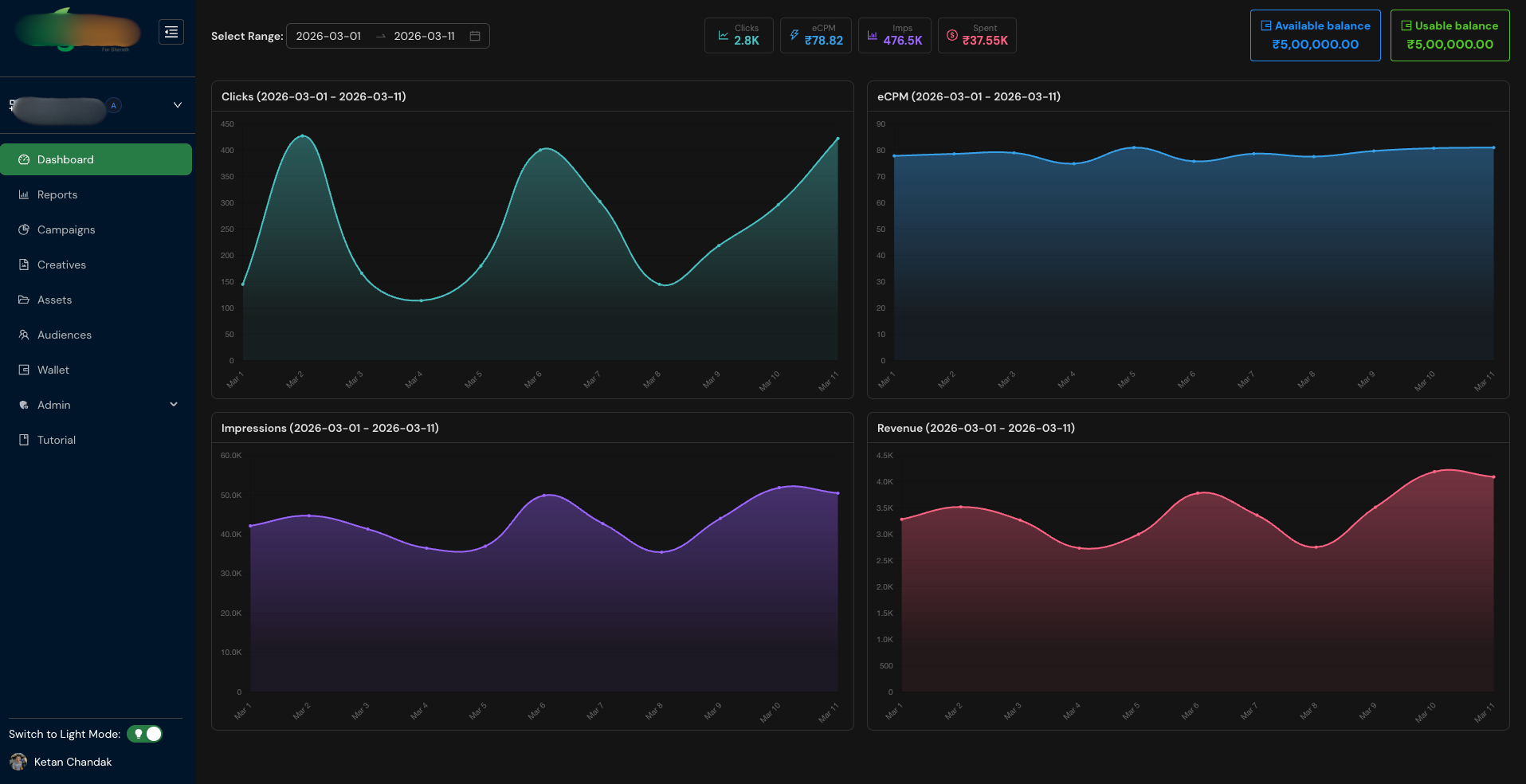
Task: Click the end date 2026-03-11 field
Action: click(x=424, y=36)
